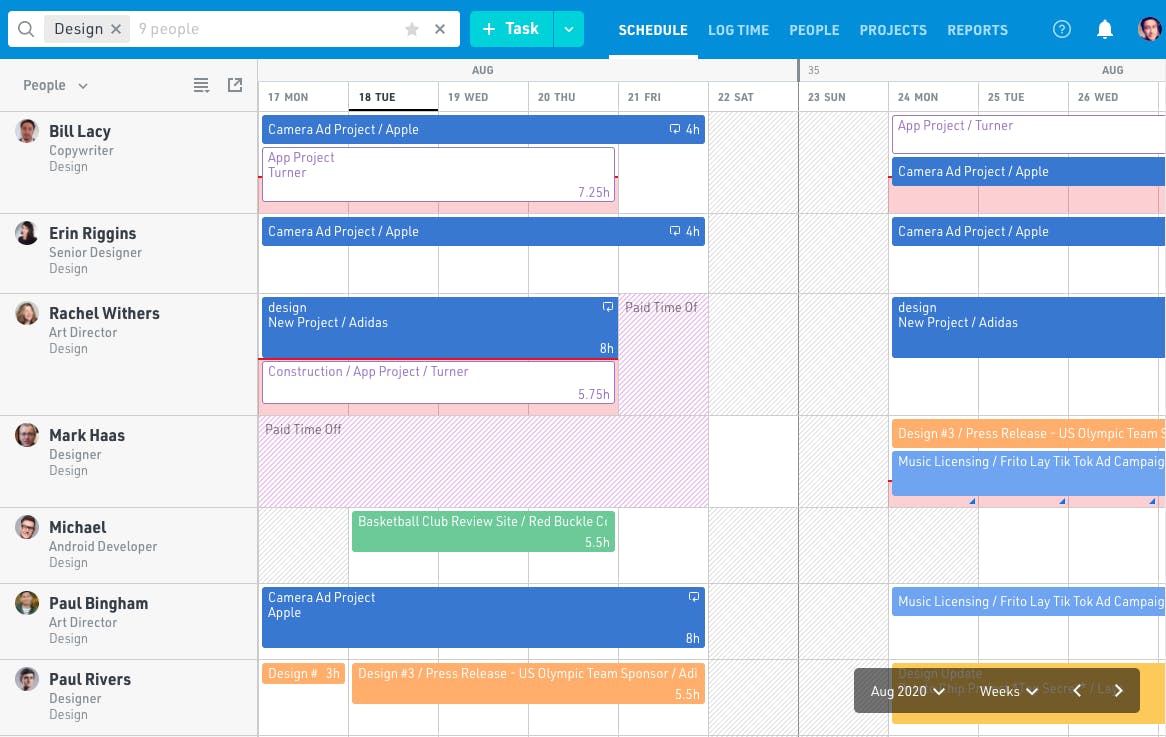The height and width of the screenshot is (737, 1166).
Task: Open the People view dropdown
Action: coord(55,86)
